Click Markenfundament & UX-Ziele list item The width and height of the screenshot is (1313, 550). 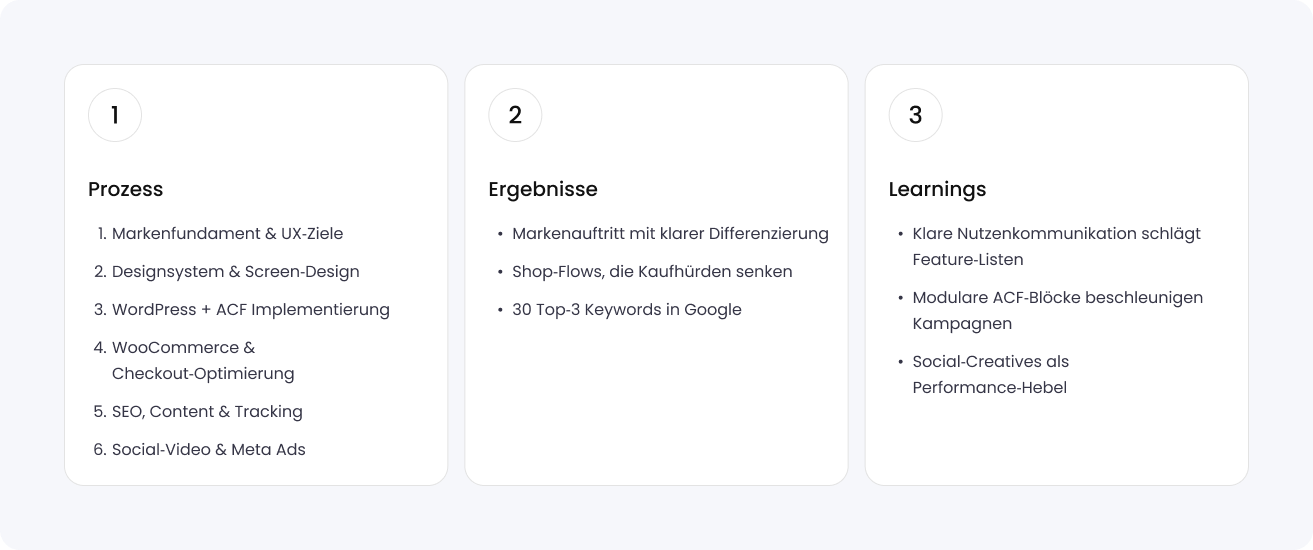click(227, 233)
